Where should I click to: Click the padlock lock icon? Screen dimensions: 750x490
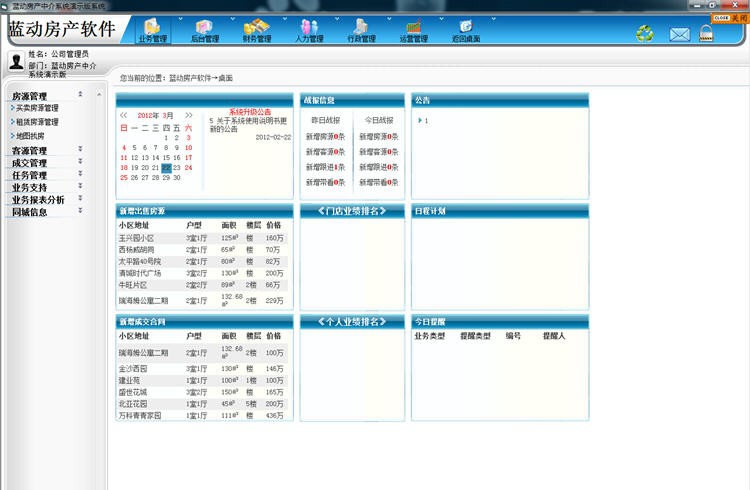click(706, 33)
